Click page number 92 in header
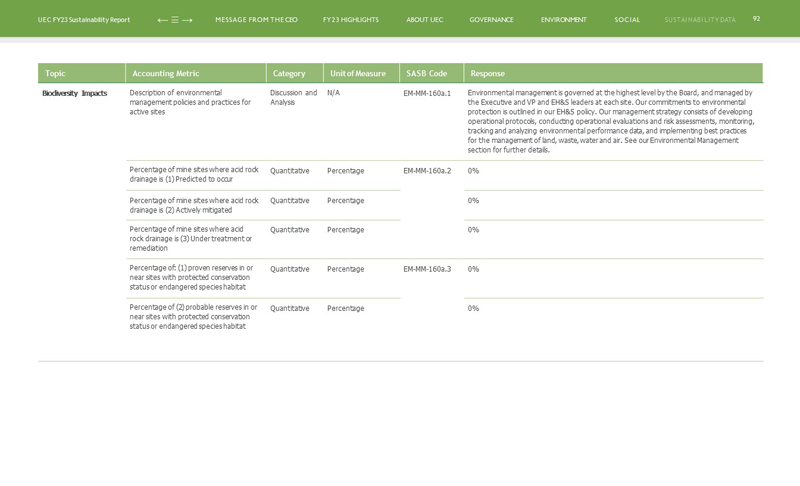 756,19
